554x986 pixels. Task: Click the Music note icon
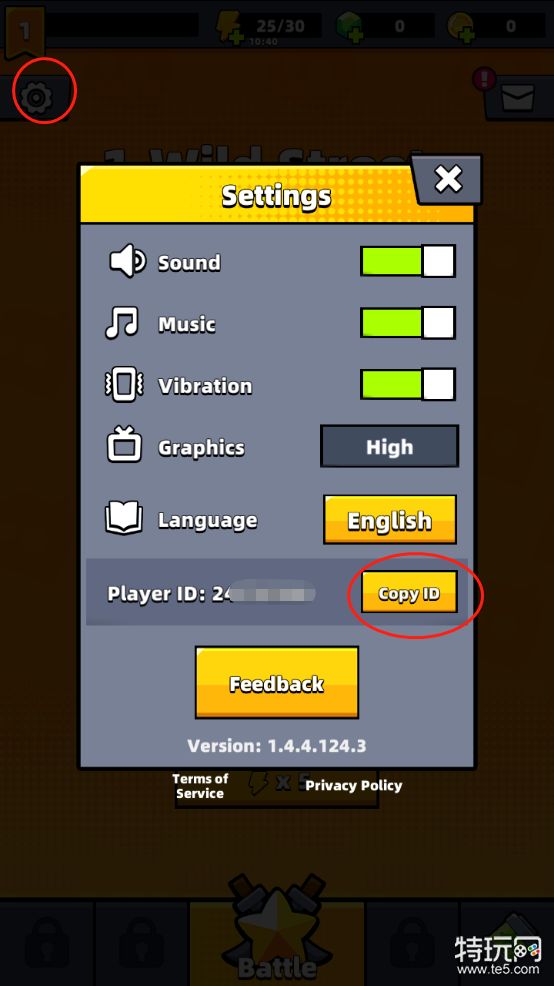click(x=122, y=323)
